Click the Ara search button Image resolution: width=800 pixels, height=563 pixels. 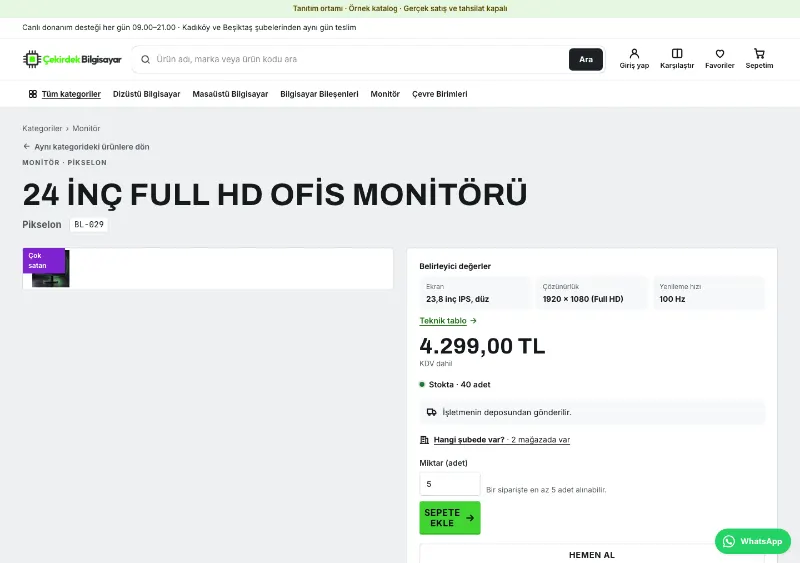point(586,59)
